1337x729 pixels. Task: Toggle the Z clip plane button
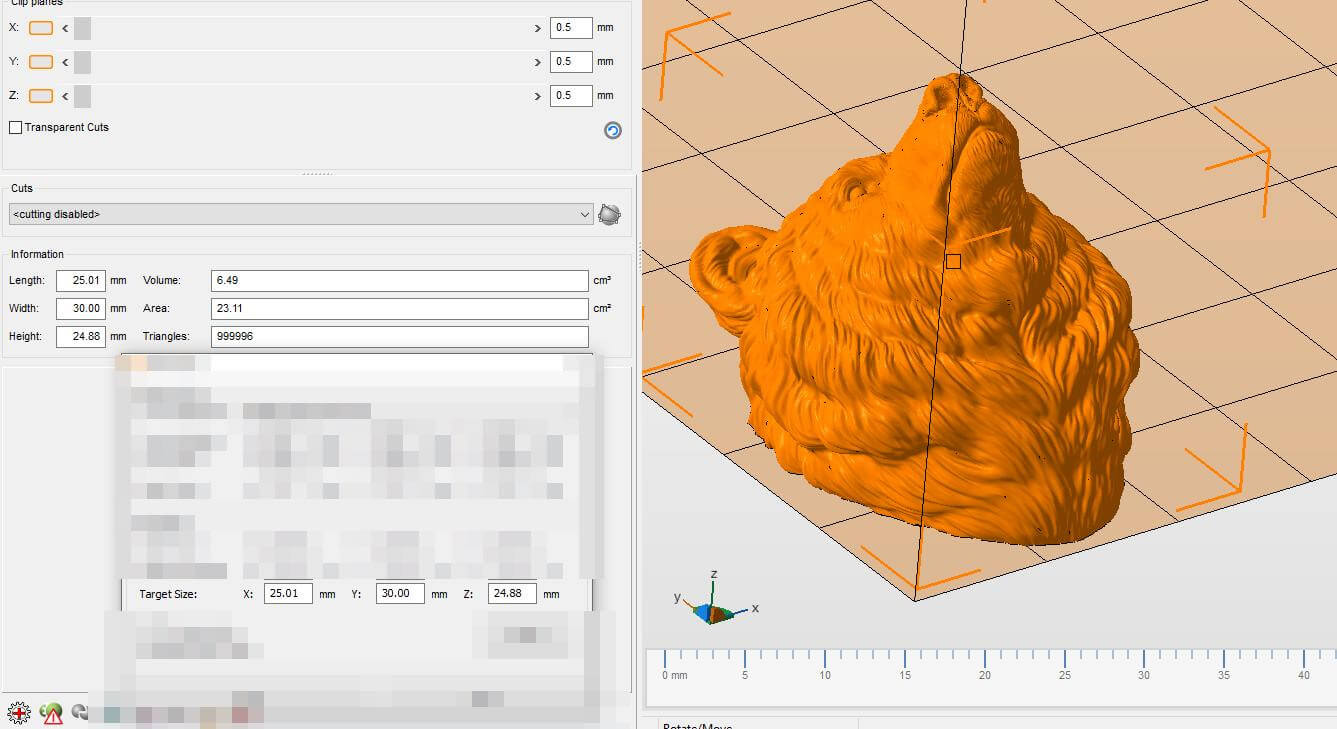[41, 96]
